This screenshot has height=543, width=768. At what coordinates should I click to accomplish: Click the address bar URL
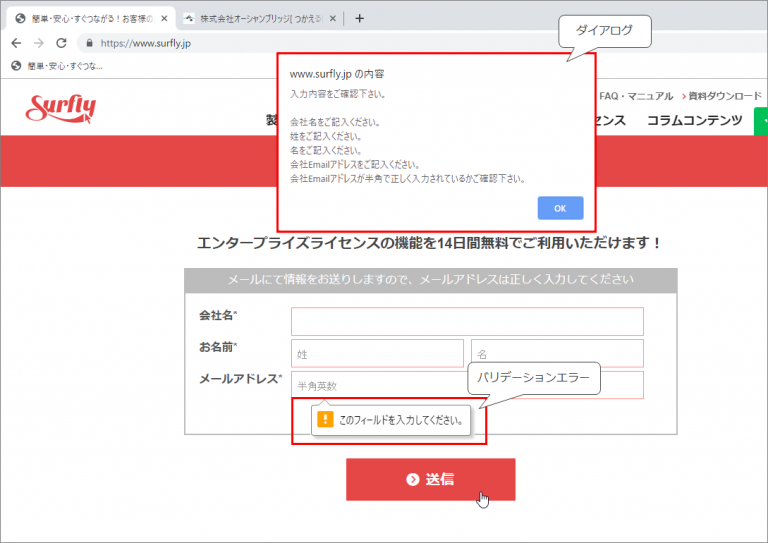coord(146,43)
